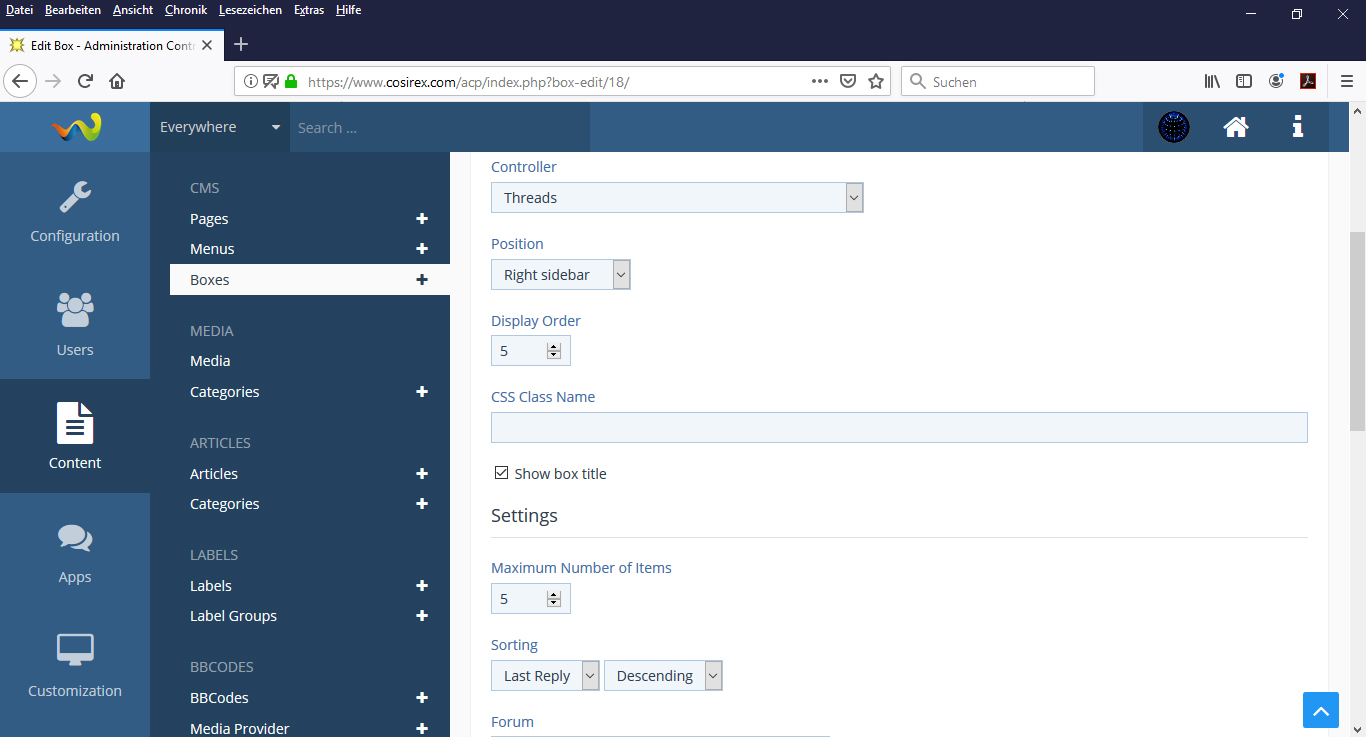
Task: Open the Users section icon
Action: click(75, 324)
